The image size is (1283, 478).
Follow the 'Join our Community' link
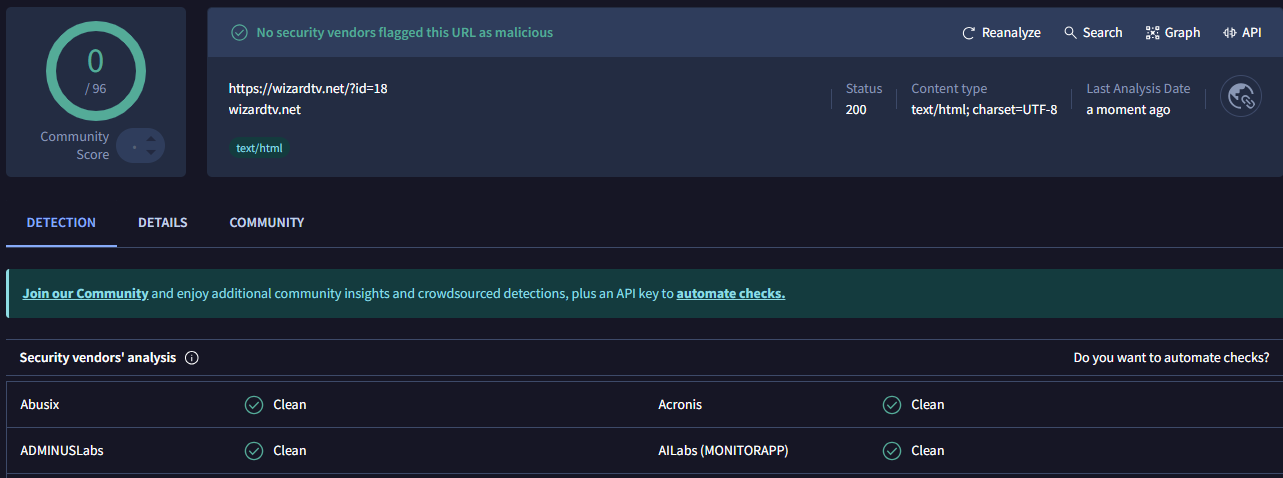(85, 294)
